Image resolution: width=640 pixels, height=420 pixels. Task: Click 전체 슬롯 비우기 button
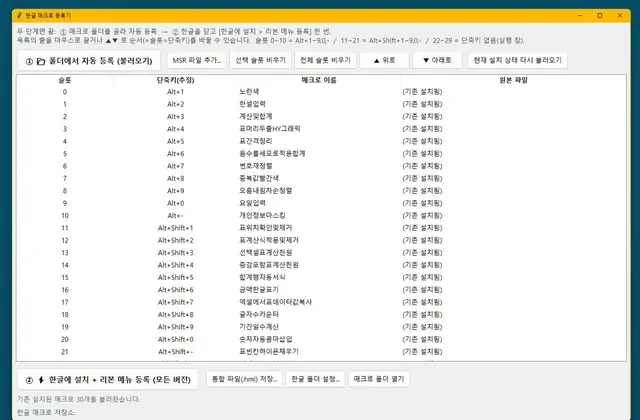click(325, 60)
